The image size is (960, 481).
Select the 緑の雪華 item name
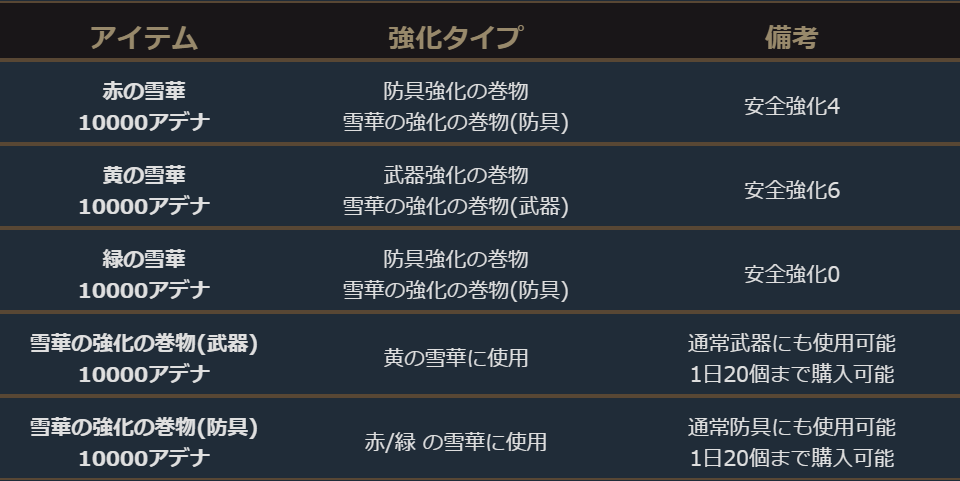tap(144, 259)
